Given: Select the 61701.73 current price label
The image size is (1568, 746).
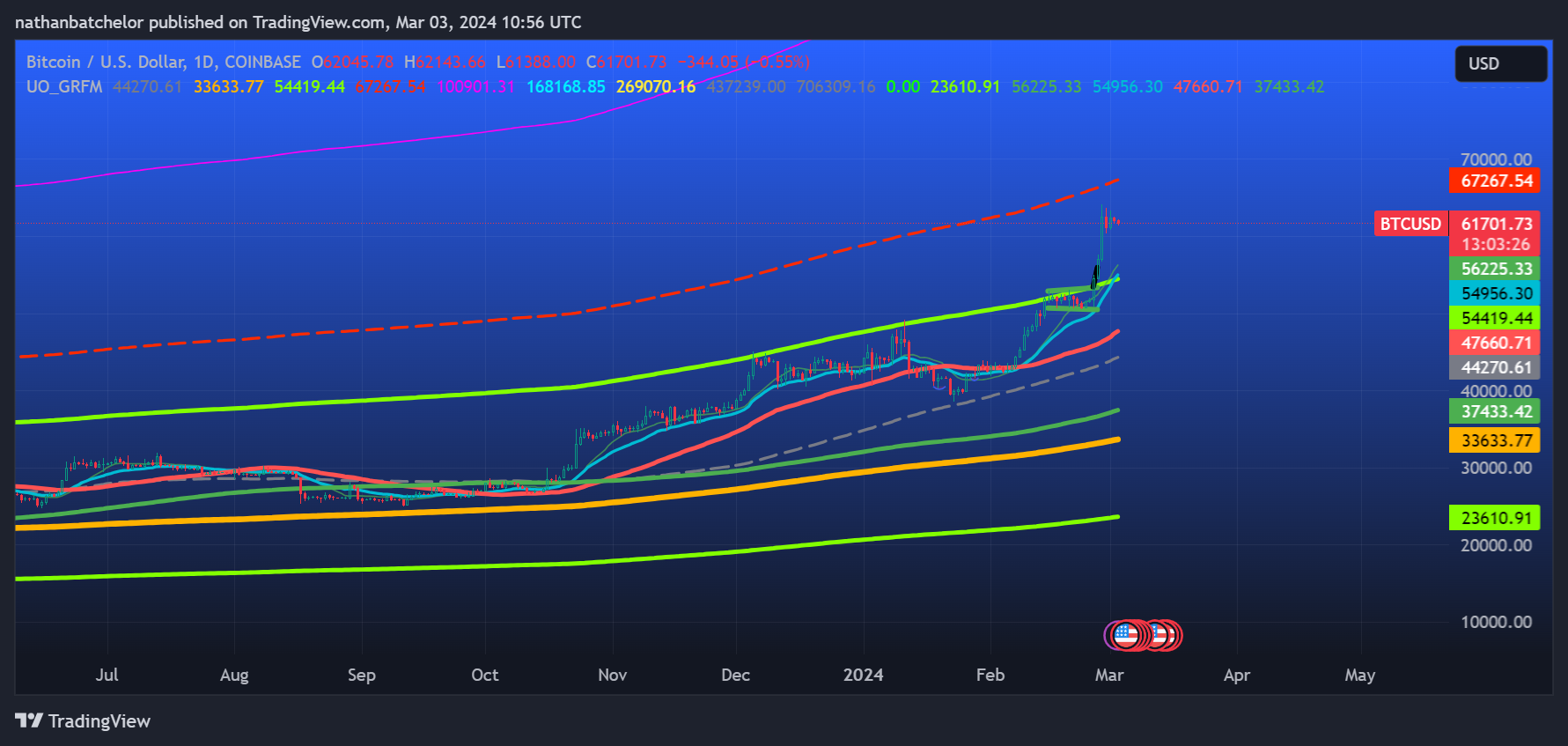Looking at the screenshot, I should [1496, 224].
